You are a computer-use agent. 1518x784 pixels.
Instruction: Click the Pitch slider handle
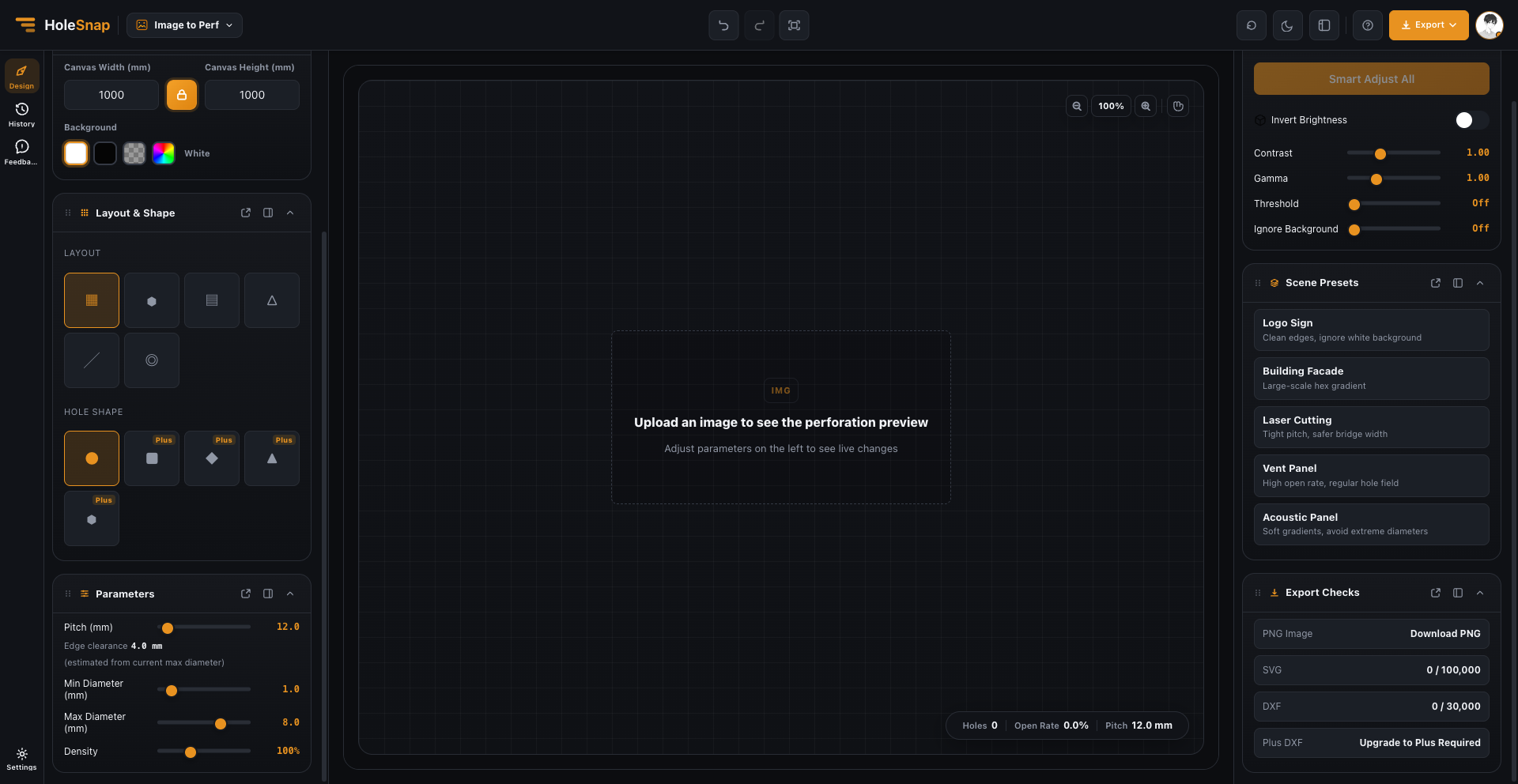[x=168, y=628]
